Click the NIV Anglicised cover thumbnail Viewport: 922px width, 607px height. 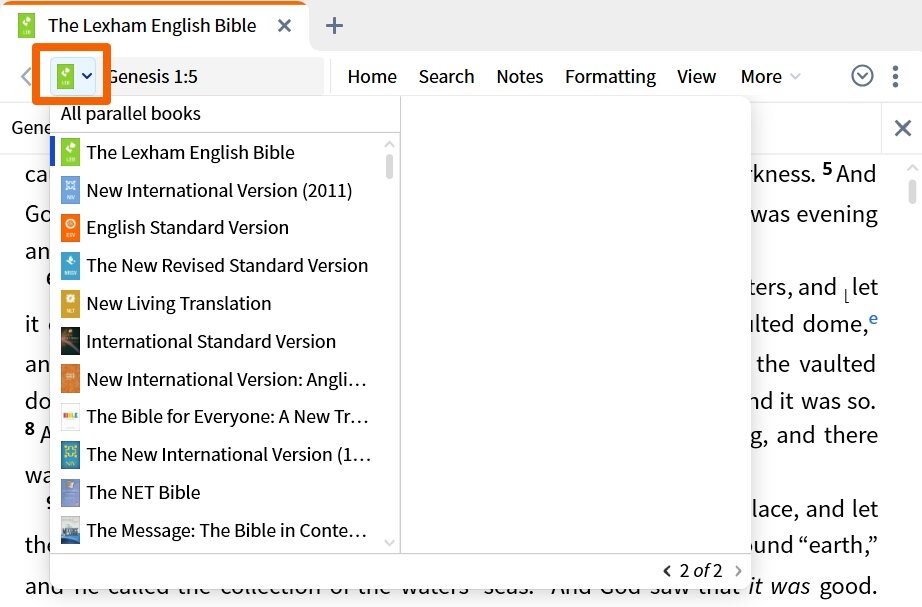click(x=71, y=379)
